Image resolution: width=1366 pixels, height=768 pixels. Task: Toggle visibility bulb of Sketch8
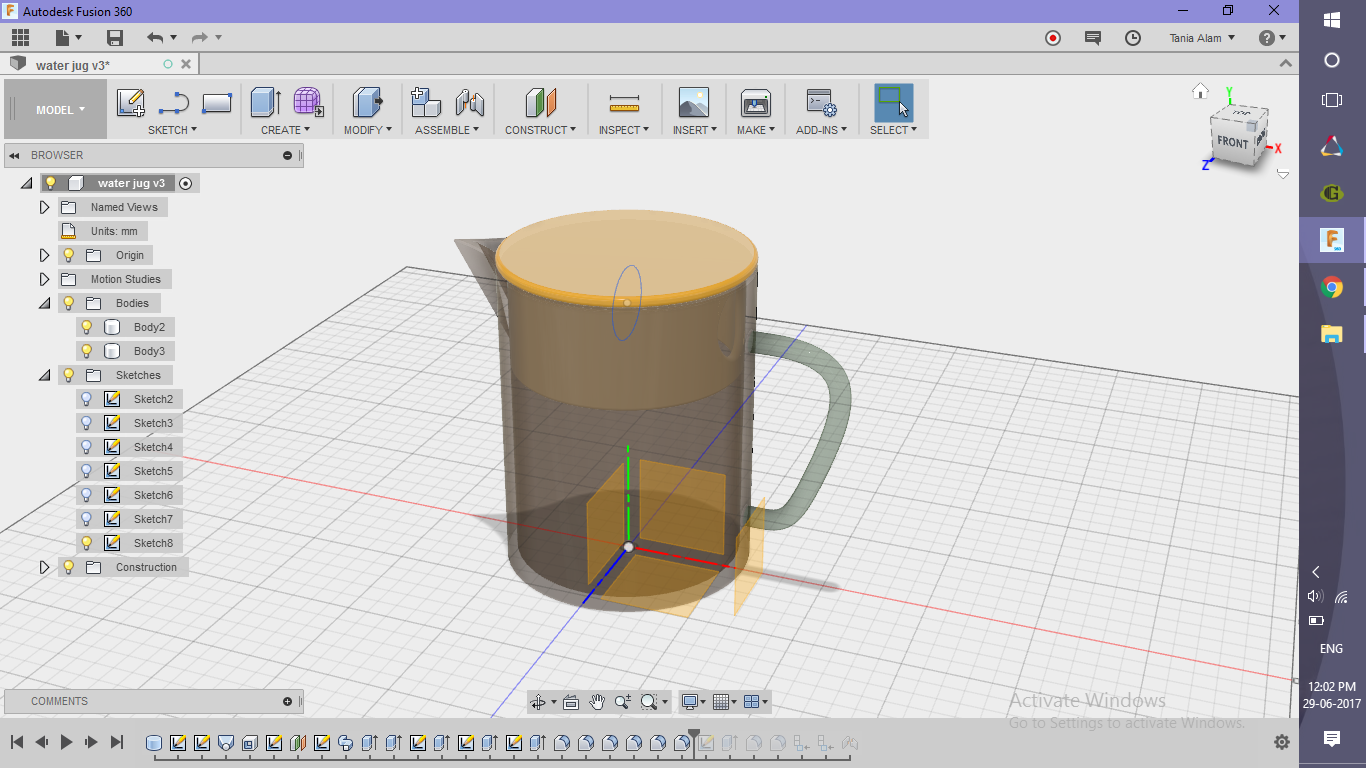click(87, 543)
